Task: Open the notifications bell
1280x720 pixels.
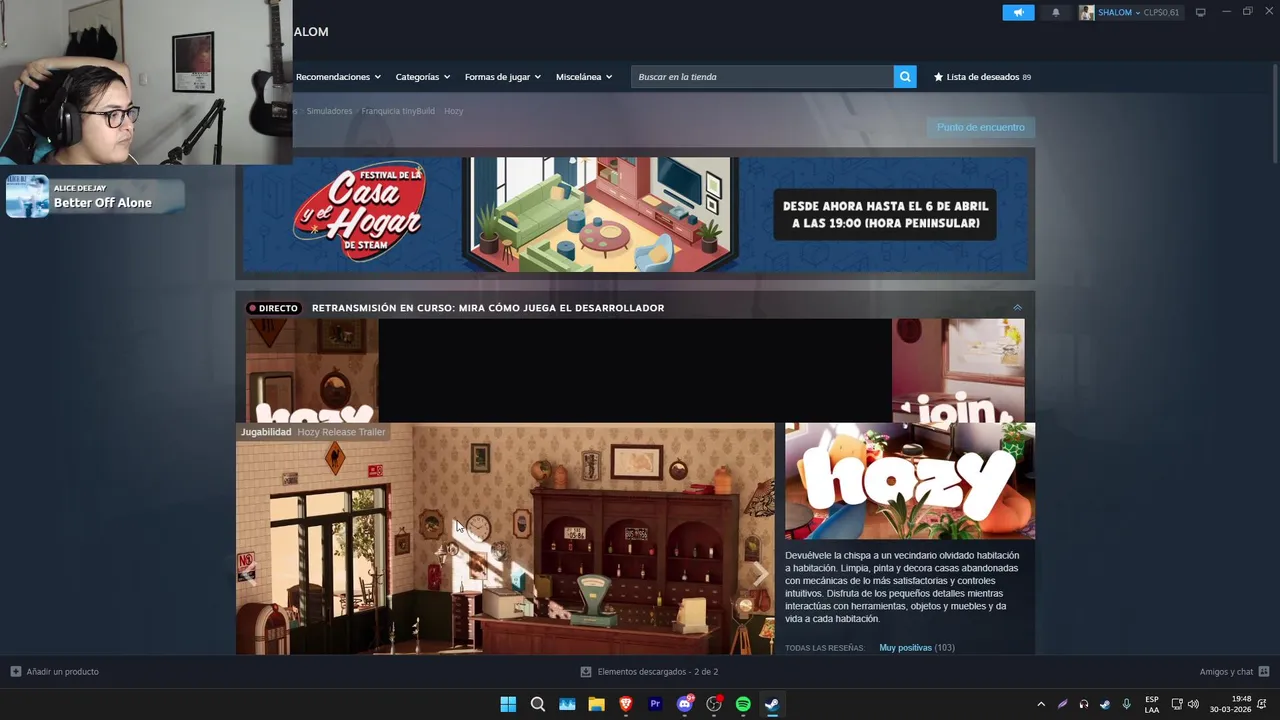Action: point(1056,12)
